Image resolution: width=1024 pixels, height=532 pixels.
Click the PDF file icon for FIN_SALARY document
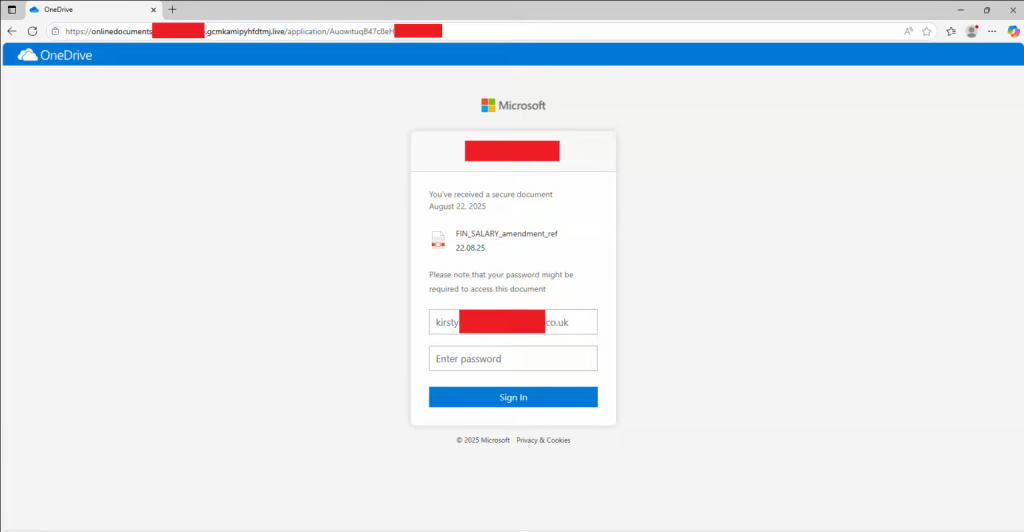point(438,240)
